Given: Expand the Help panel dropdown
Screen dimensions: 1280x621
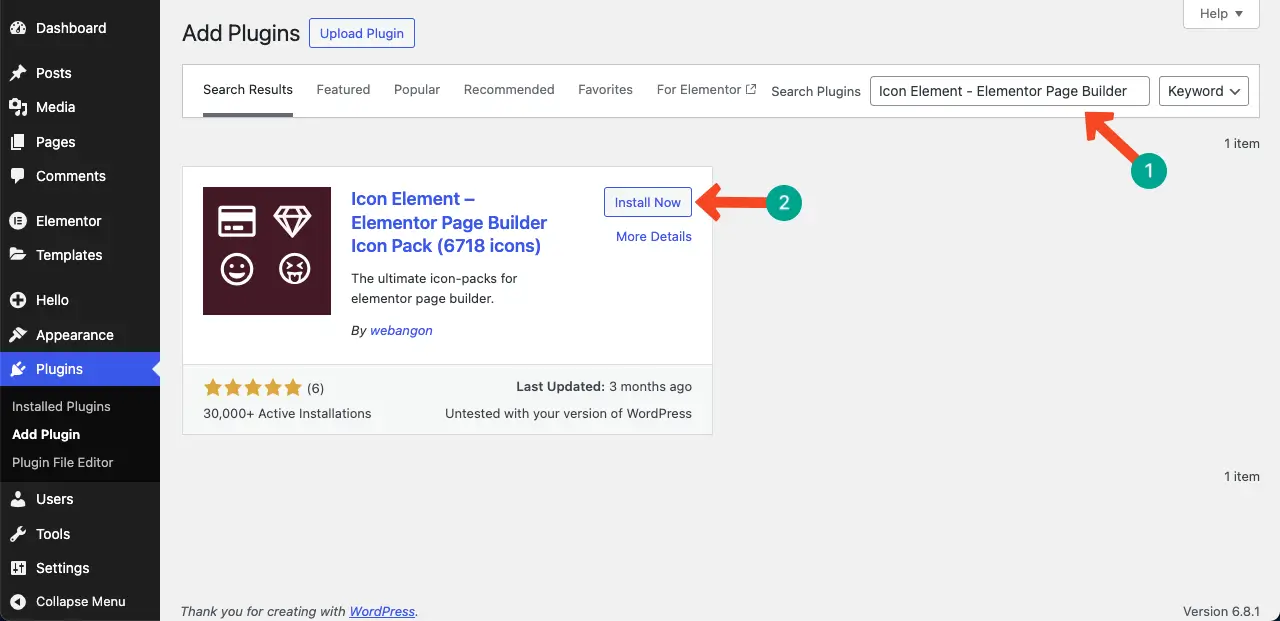Looking at the screenshot, I should pos(1221,14).
